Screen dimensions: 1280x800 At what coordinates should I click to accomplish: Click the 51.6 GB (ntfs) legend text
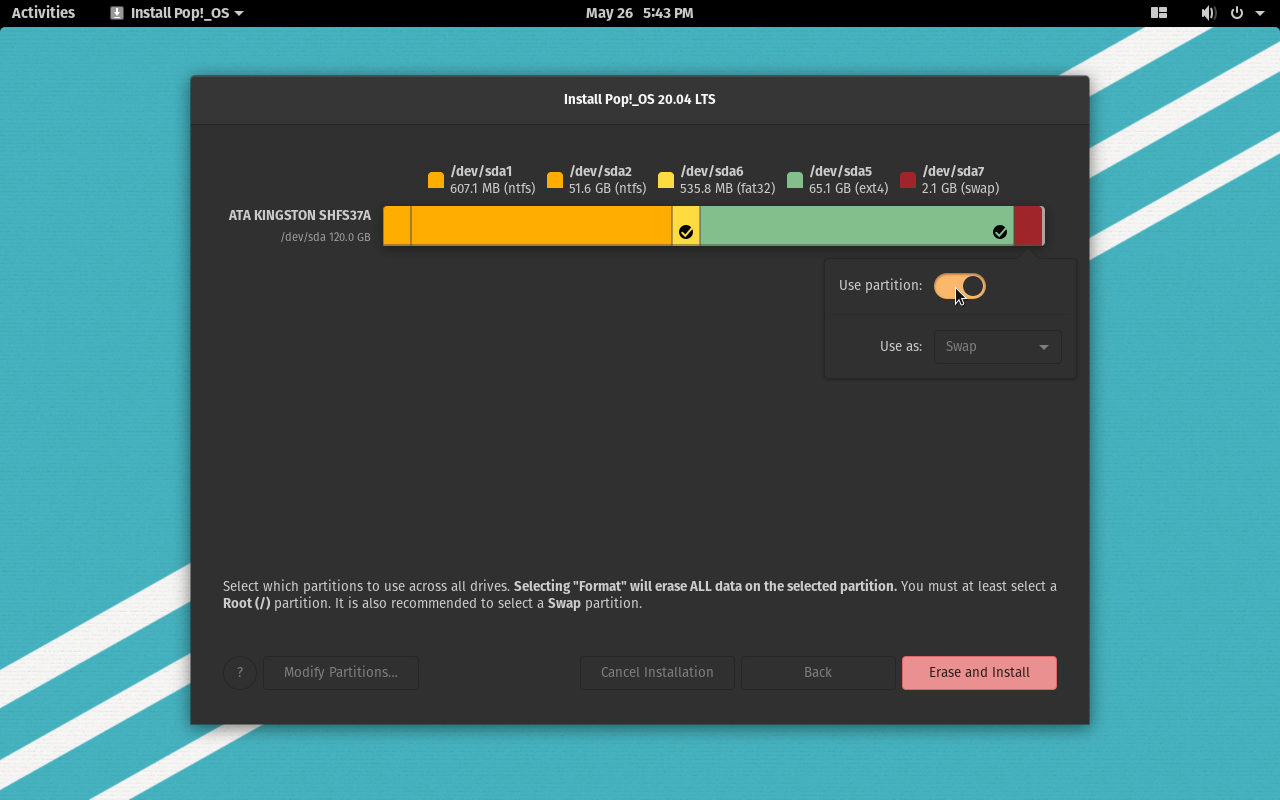[608, 188]
